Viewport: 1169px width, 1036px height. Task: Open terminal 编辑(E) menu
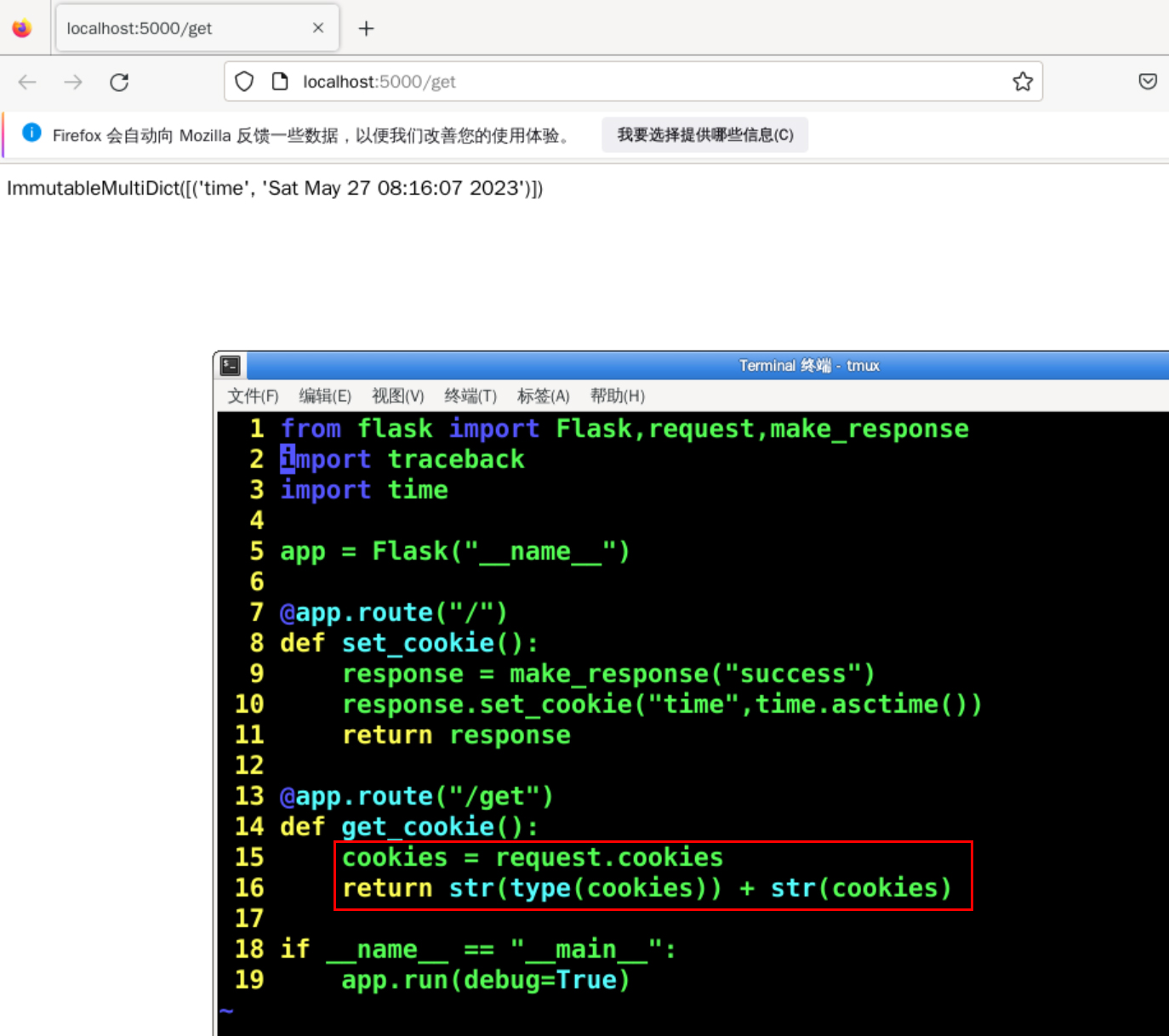click(325, 396)
